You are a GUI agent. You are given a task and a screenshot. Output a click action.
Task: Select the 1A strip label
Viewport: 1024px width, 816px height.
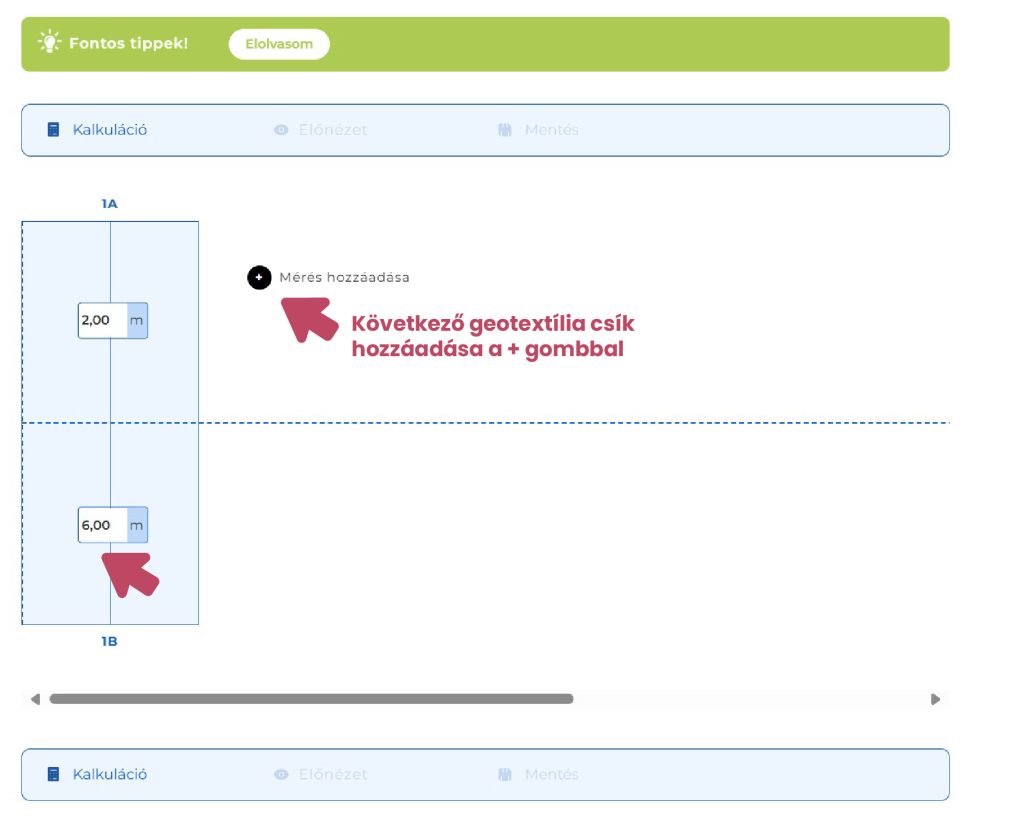tap(109, 204)
